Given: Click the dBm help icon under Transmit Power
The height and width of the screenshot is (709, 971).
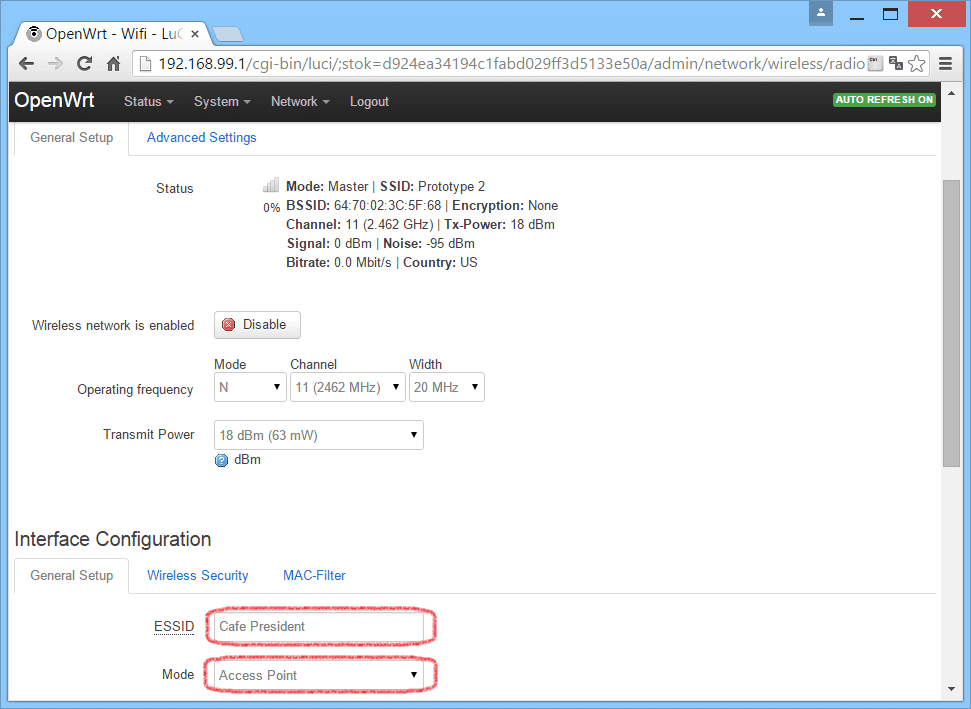Looking at the screenshot, I should (x=222, y=460).
